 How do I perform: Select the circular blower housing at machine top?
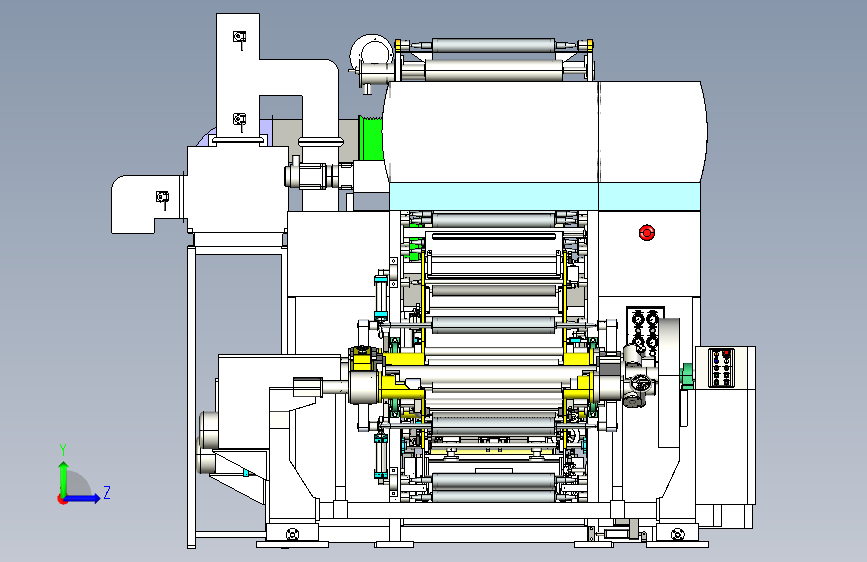(x=371, y=54)
